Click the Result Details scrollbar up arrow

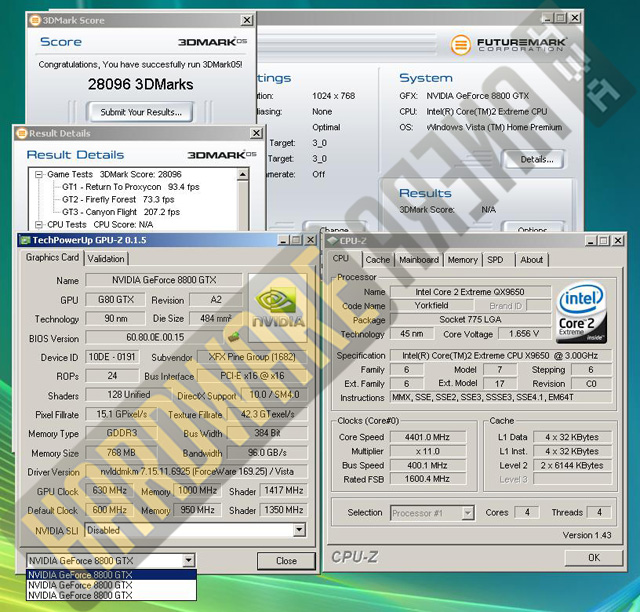tap(242, 175)
